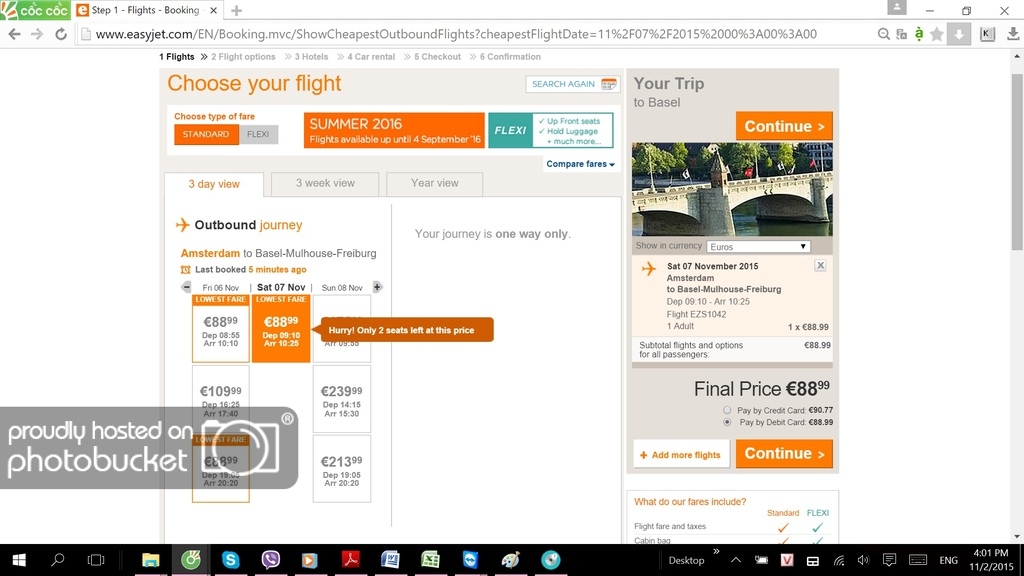Reload the page with the refresh icon
The image size is (1024, 576).
[61, 34]
